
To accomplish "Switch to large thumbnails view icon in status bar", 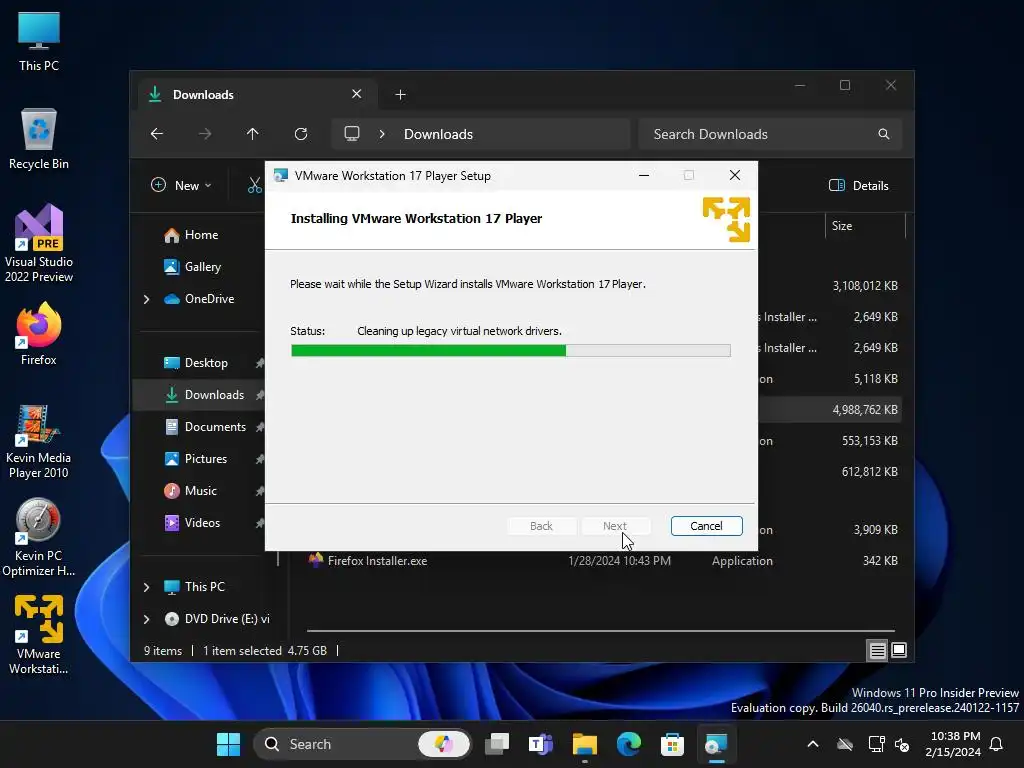I will tap(899, 650).
